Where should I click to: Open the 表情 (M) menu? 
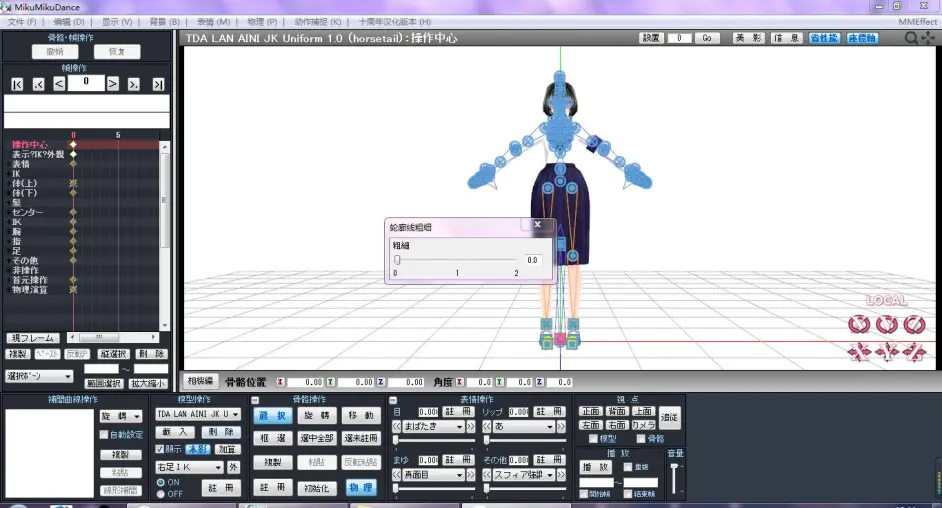click(213, 22)
